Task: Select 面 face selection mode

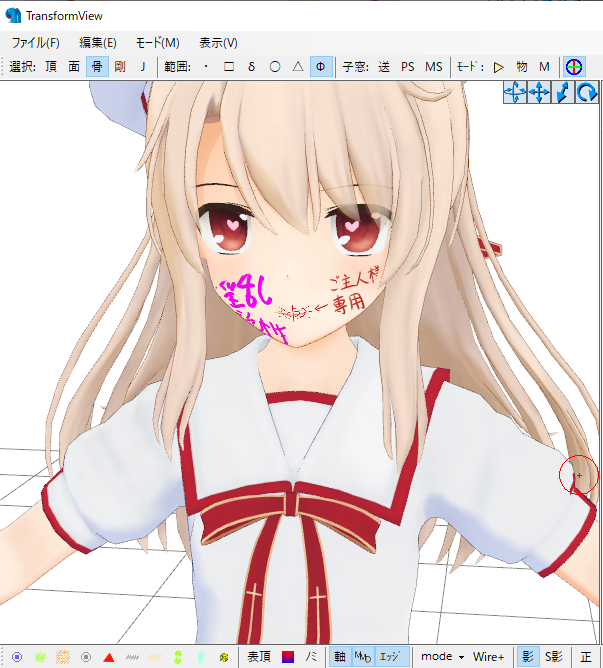Action: tap(74, 67)
